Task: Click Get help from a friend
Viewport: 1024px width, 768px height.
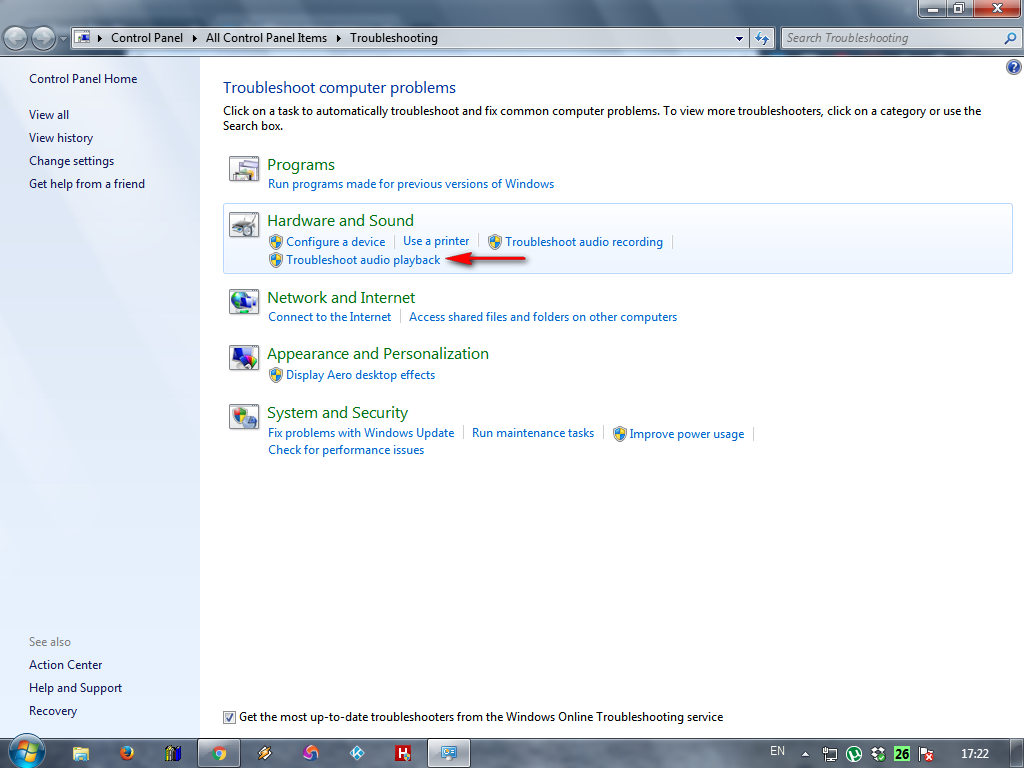Action: point(87,184)
